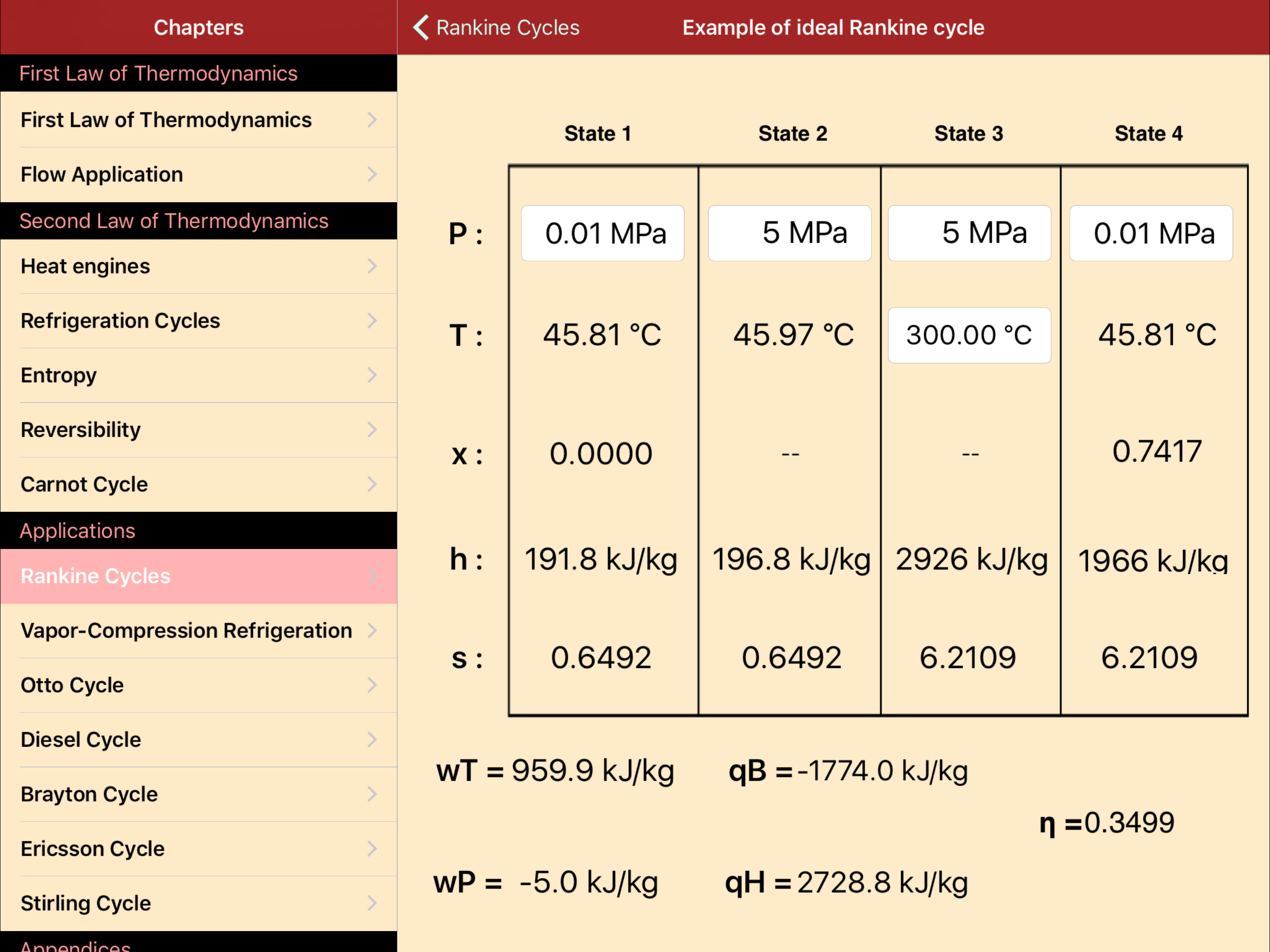
Task: Click chevron arrow on Carnot Cycle row
Action: (x=372, y=484)
